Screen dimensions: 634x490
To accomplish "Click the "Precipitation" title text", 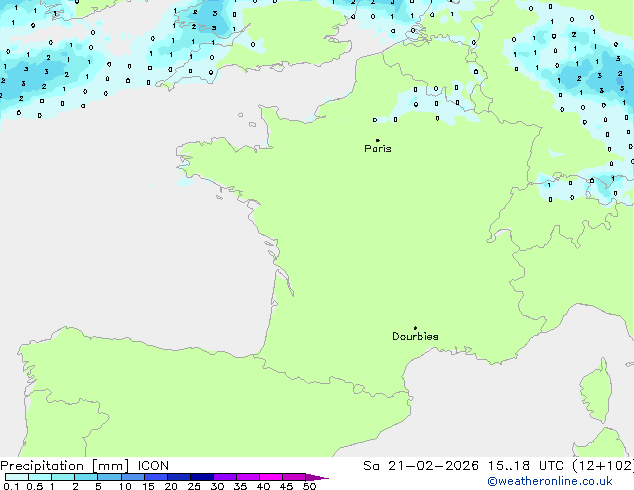I will click(x=42, y=466).
